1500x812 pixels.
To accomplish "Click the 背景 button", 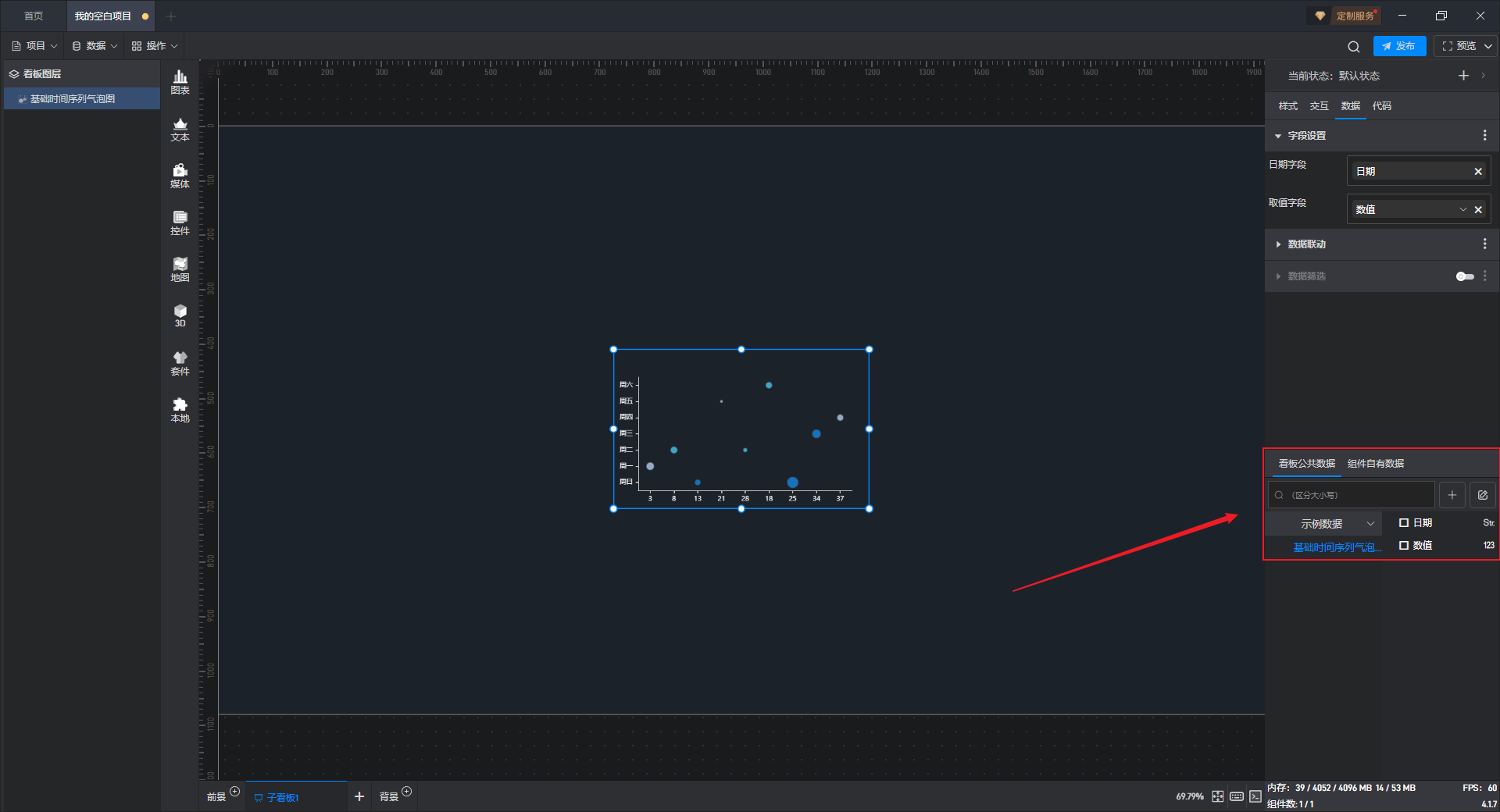I will pyautogui.click(x=389, y=797).
